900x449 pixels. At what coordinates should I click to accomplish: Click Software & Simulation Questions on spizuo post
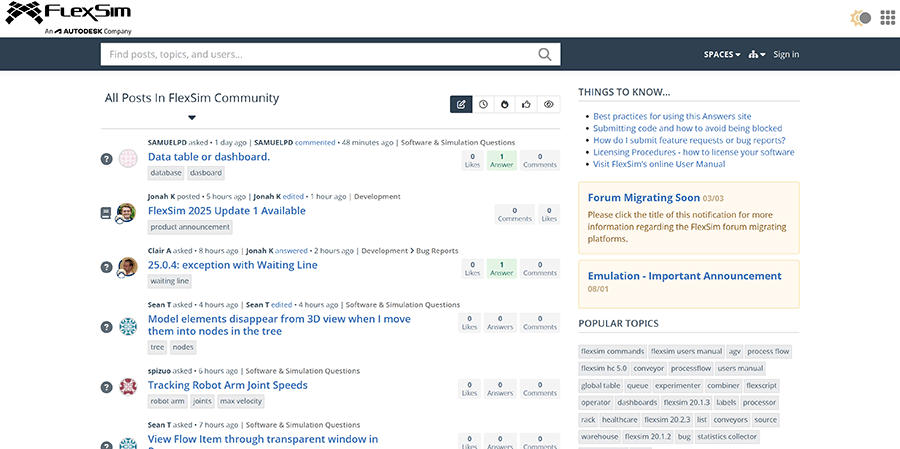coord(302,371)
